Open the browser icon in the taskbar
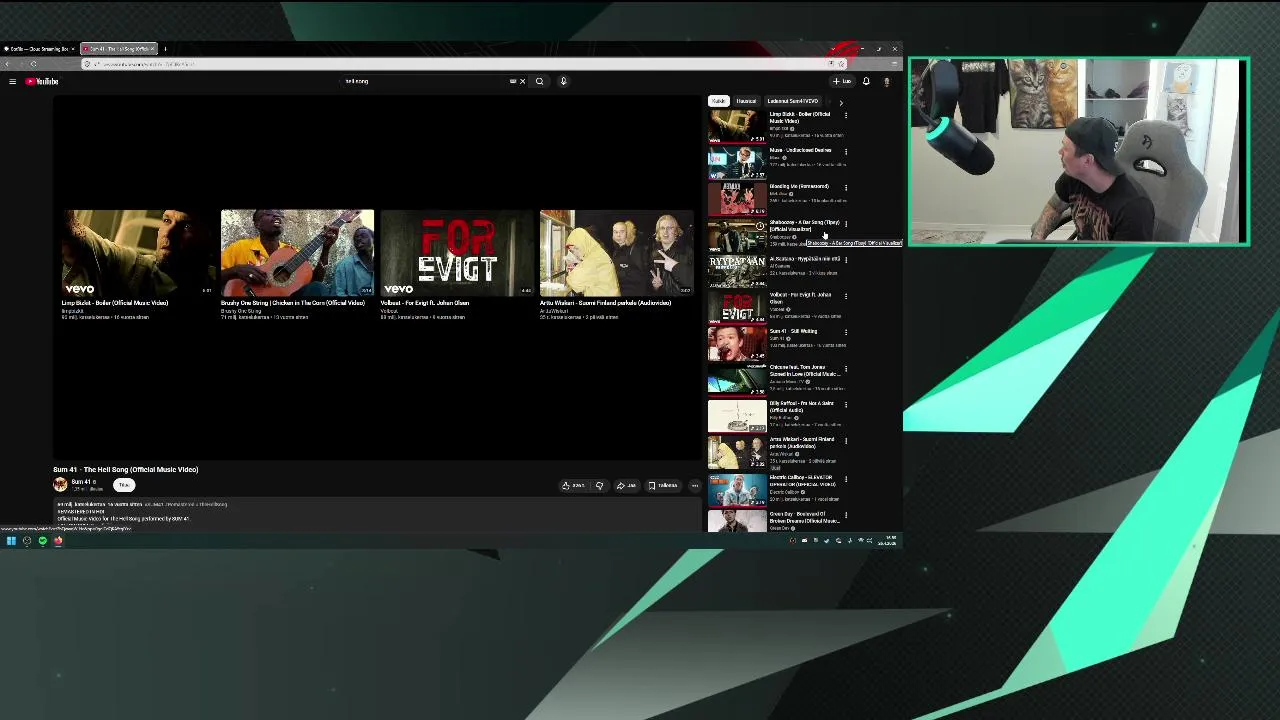This screenshot has width=1280, height=720. 58,541
